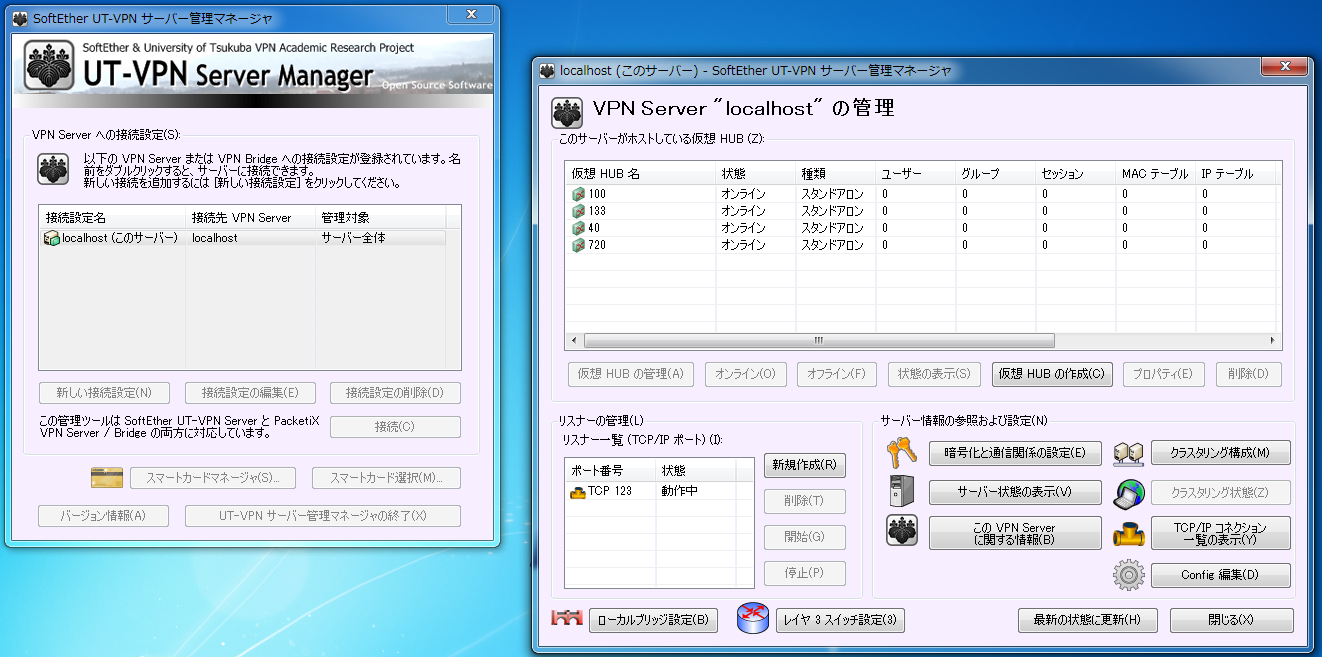This screenshot has height=657, width=1322.
Task: Click 閉じる(X) in management window
Action: point(1231,620)
